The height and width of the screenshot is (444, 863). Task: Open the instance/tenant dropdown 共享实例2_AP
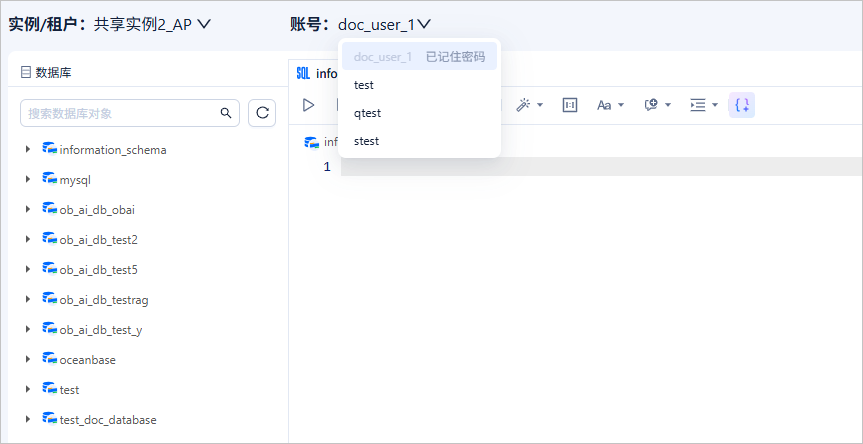[152, 25]
